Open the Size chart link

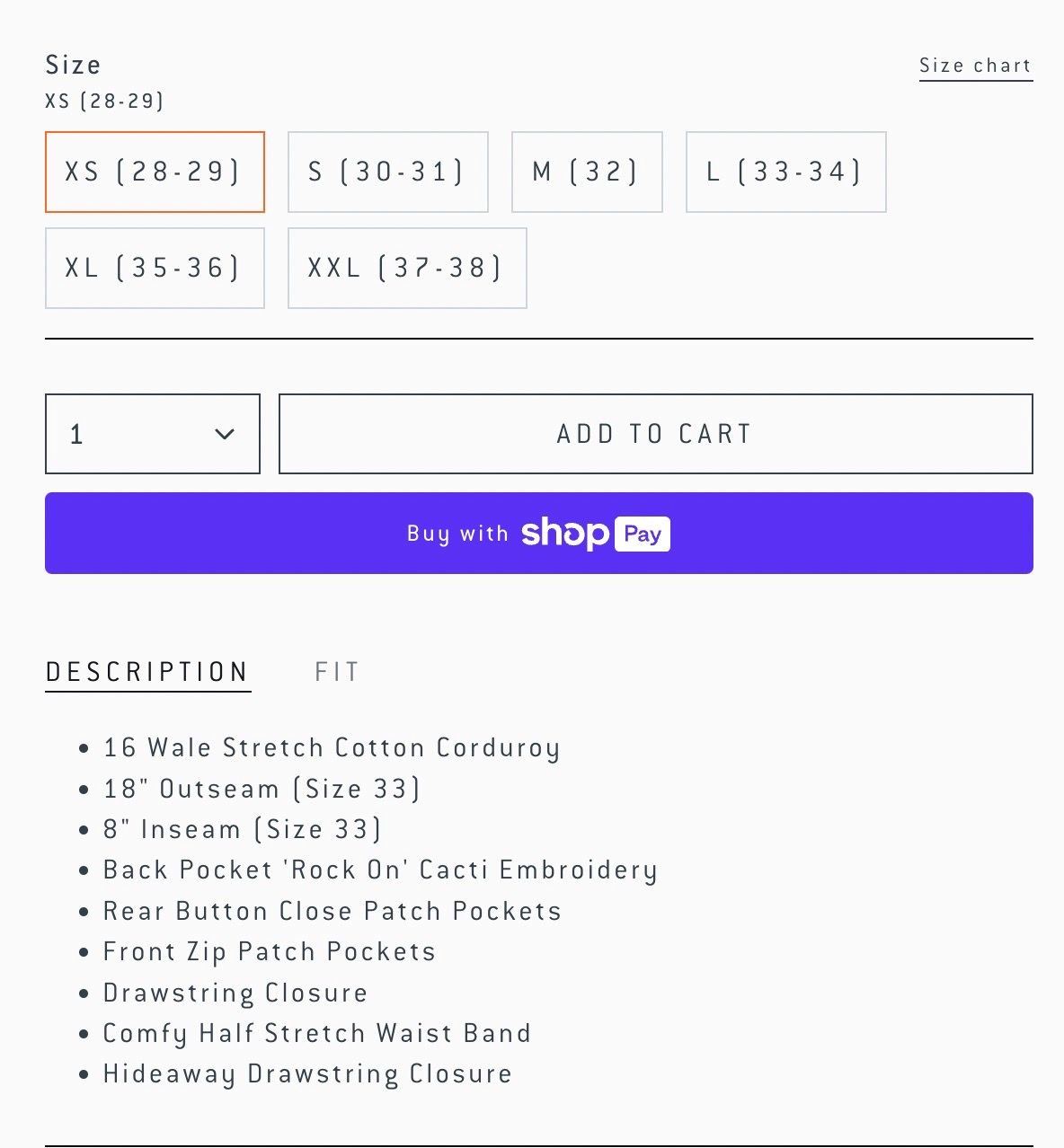pos(975,66)
